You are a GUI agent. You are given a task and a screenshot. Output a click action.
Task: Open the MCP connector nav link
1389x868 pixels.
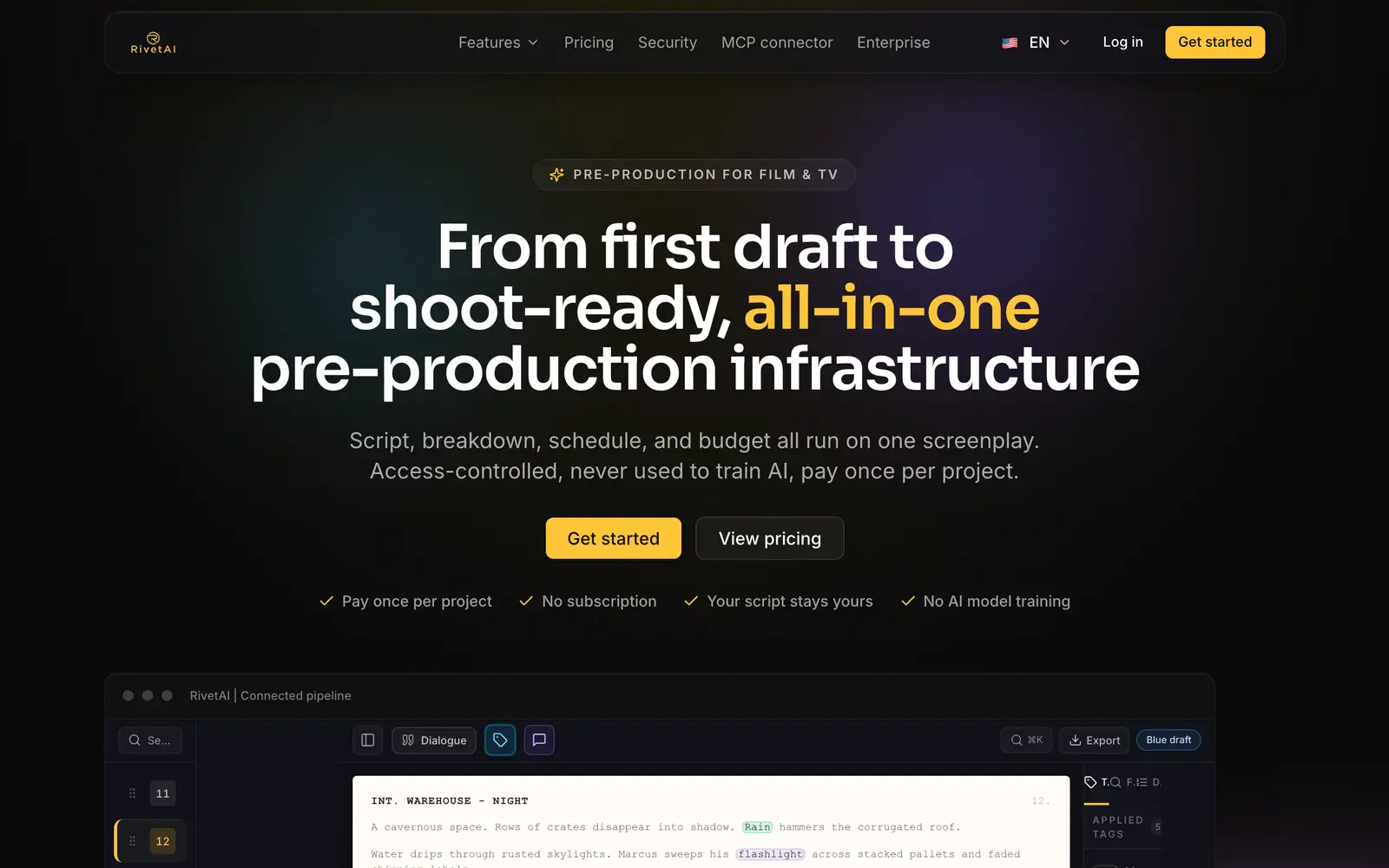pyautogui.click(x=777, y=43)
